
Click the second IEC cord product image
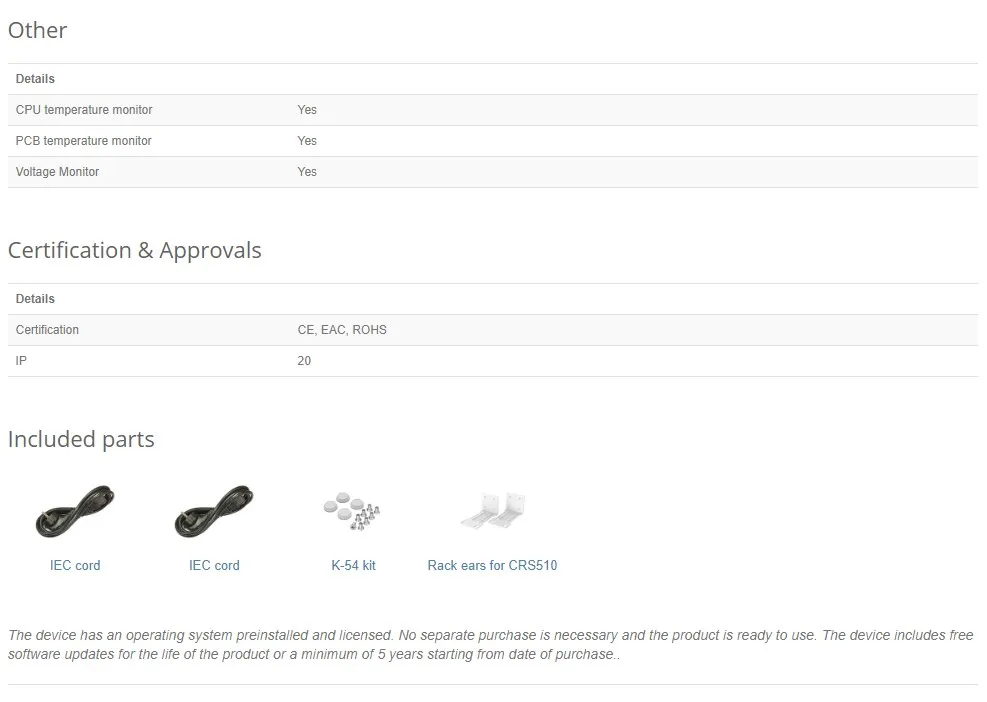point(214,512)
